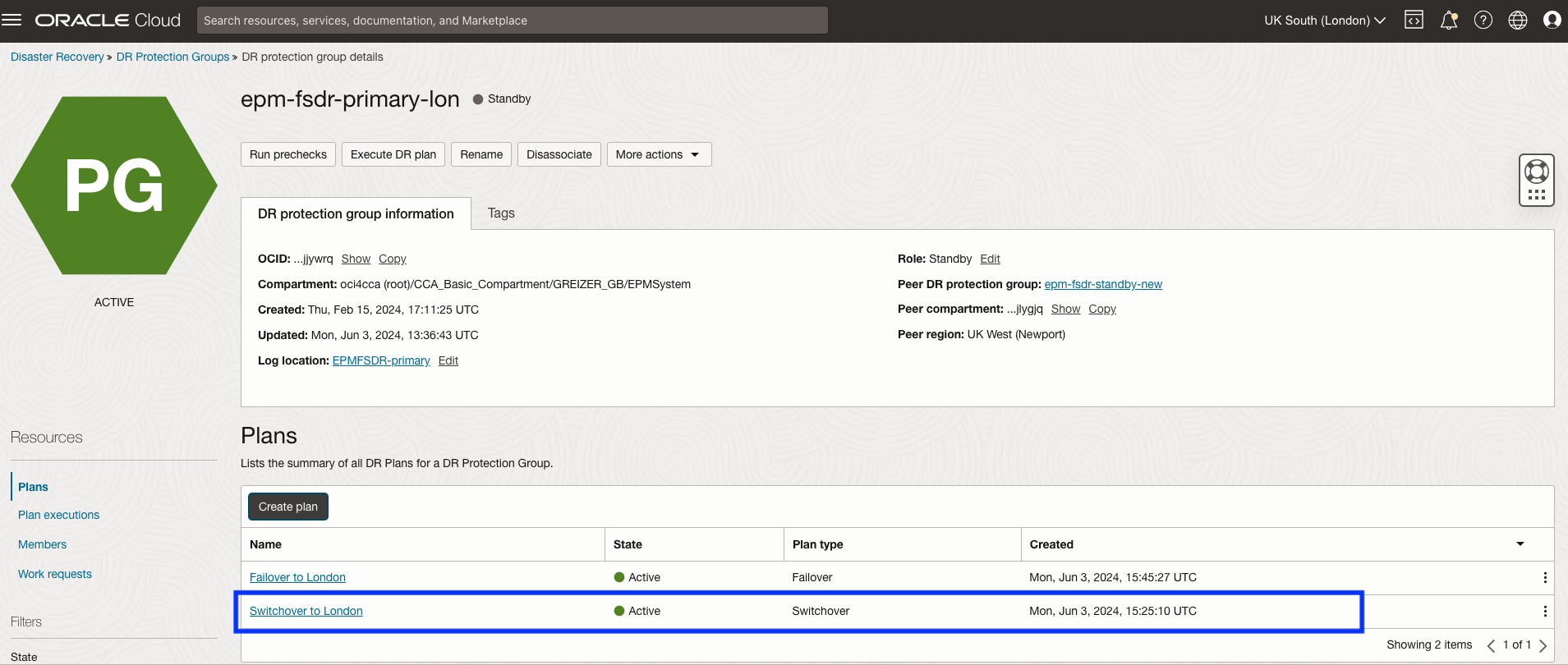Open actions menu for Switchover to London row
This screenshot has width=1568, height=665.
pyautogui.click(x=1545, y=611)
